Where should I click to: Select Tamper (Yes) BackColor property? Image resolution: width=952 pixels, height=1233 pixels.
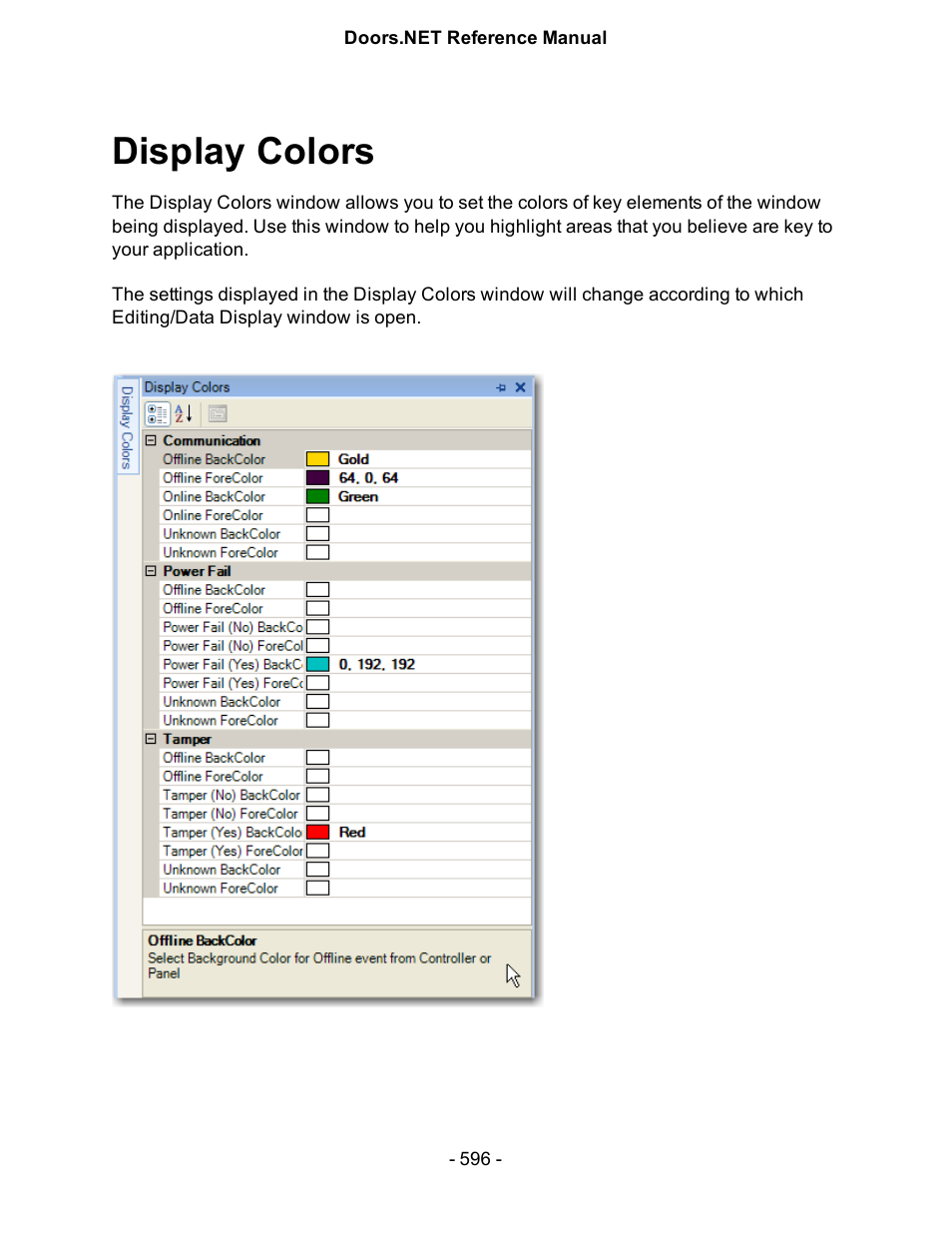click(231, 832)
